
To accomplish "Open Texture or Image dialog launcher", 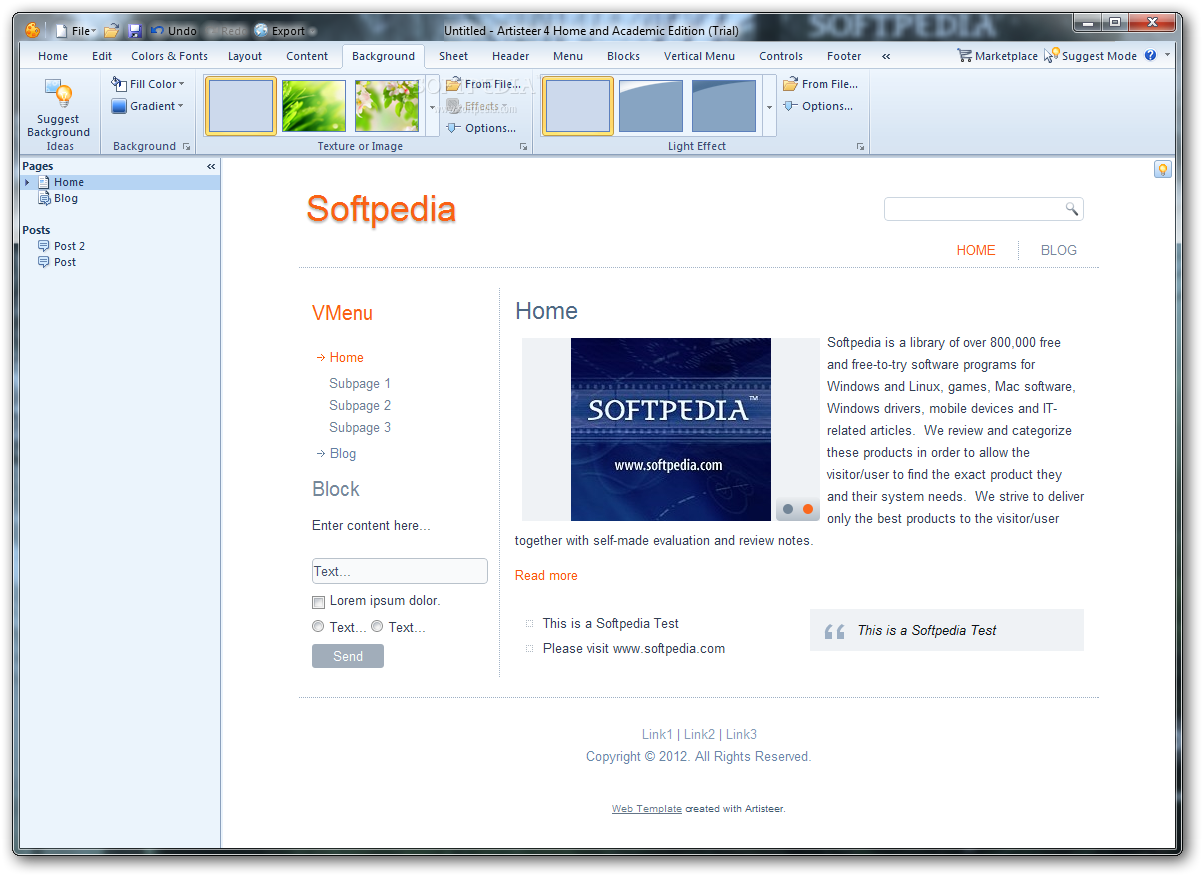I will pyautogui.click(x=523, y=147).
